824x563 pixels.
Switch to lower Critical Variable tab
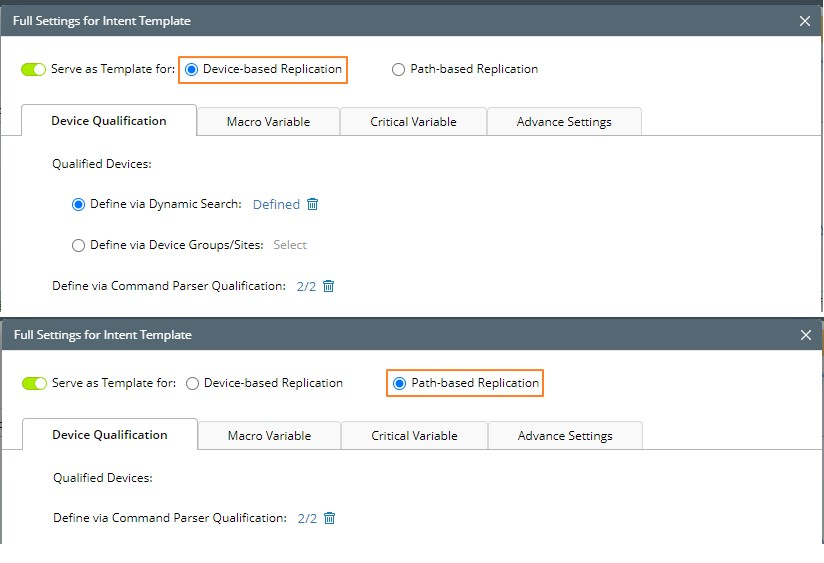[x=414, y=436]
